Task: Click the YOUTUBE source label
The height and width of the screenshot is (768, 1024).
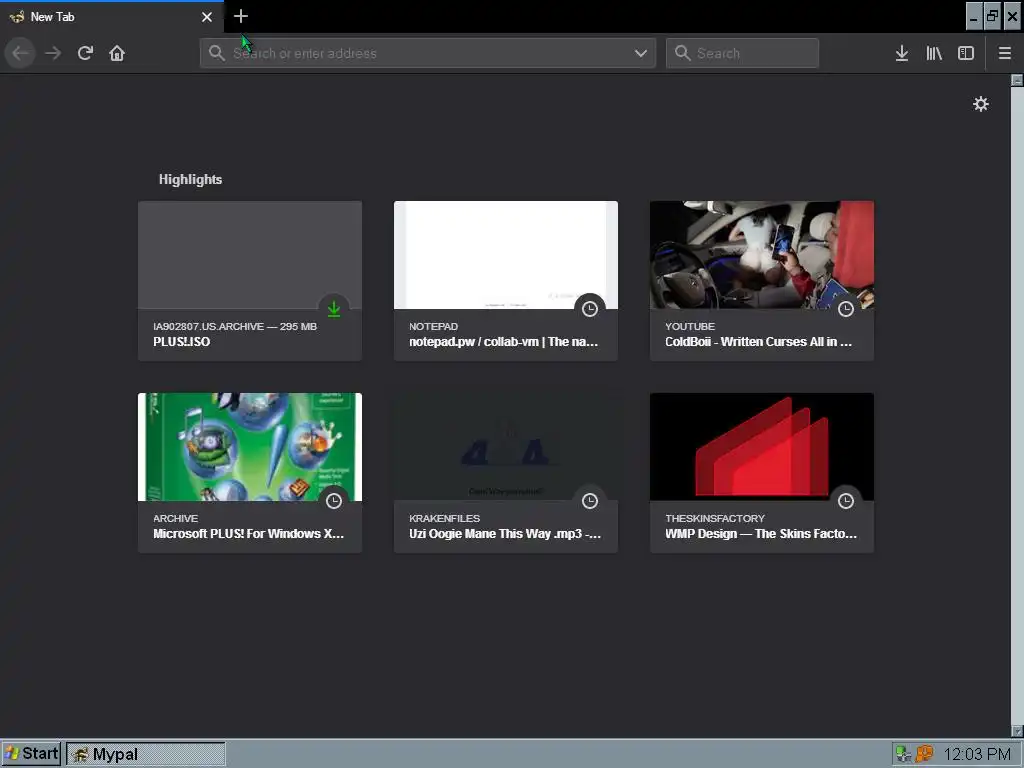Action: [x=690, y=327]
